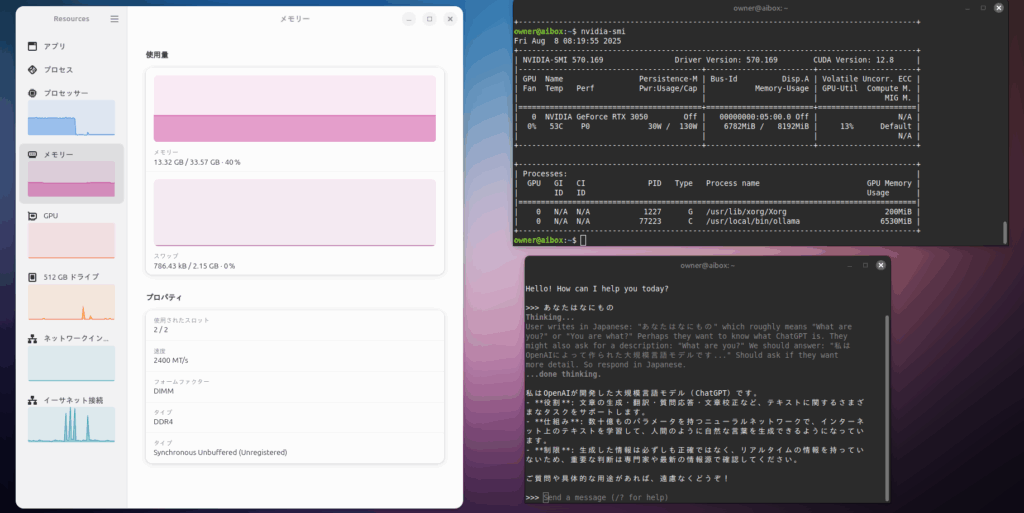The image size is (1024, 513).
Task: Click the プロセス icon in sidebar
Action: (33, 70)
